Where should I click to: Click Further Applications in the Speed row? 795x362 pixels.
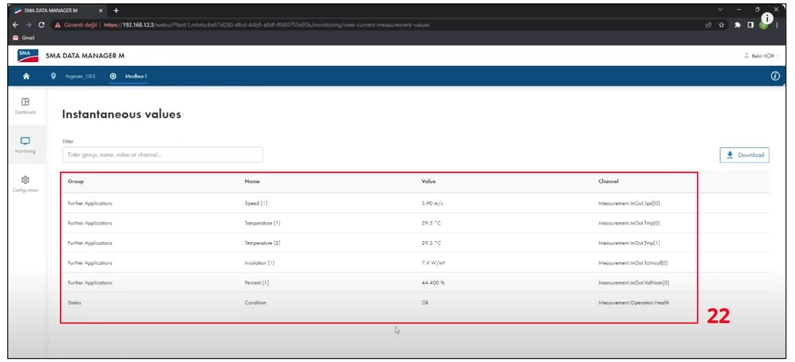click(90, 203)
